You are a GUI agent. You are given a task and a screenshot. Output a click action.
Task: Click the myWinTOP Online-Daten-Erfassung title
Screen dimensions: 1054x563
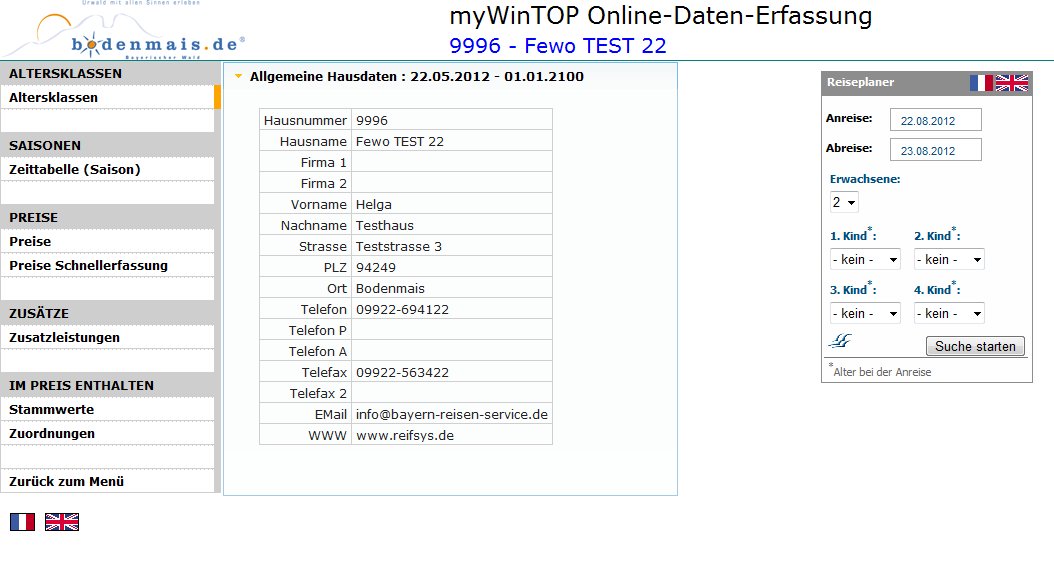pyautogui.click(x=661, y=15)
